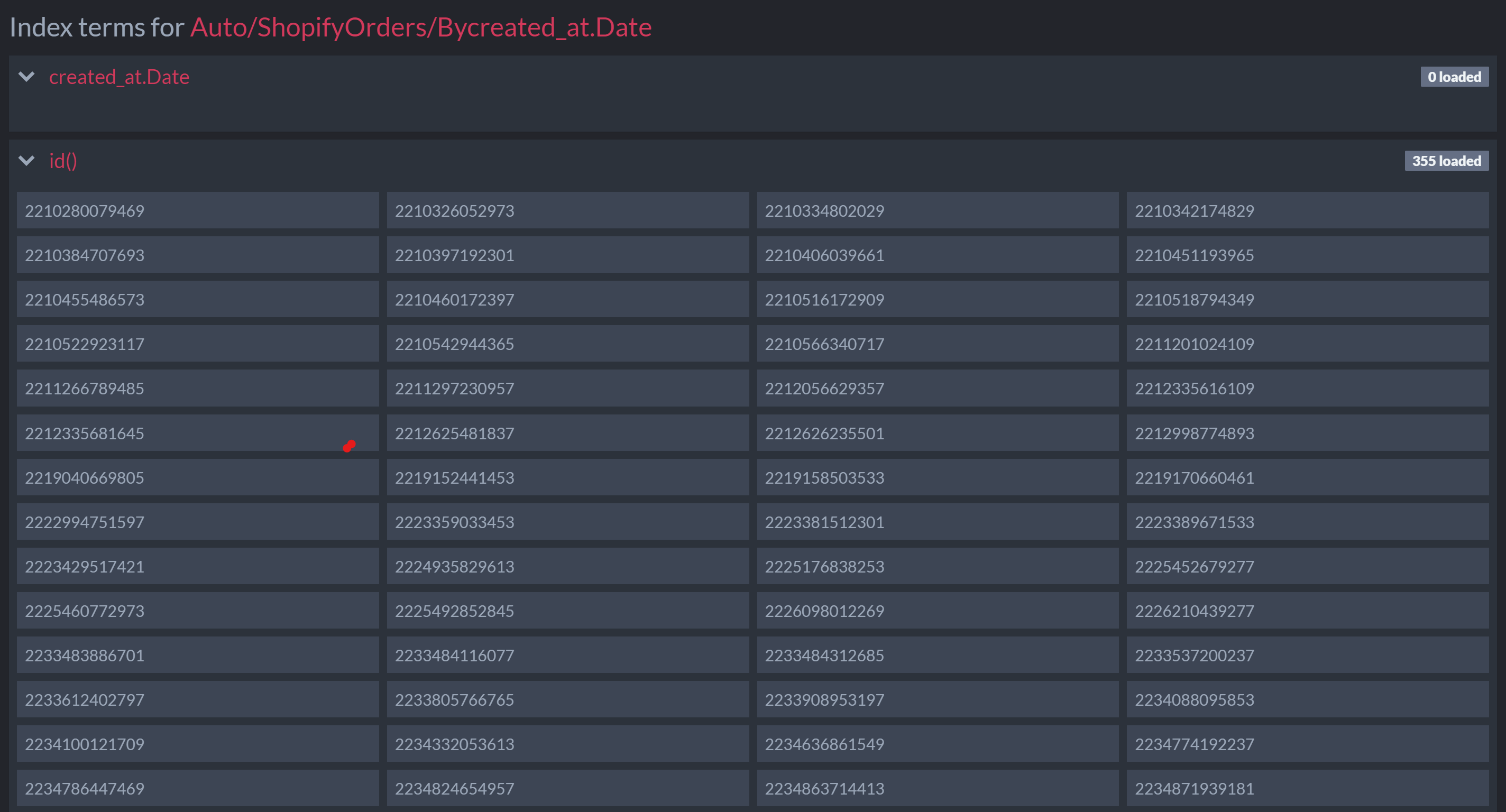Image resolution: width=1506 pixels, height=812 pixels.
Task: Select term 2210397192301
Action: tap(568, 255)
